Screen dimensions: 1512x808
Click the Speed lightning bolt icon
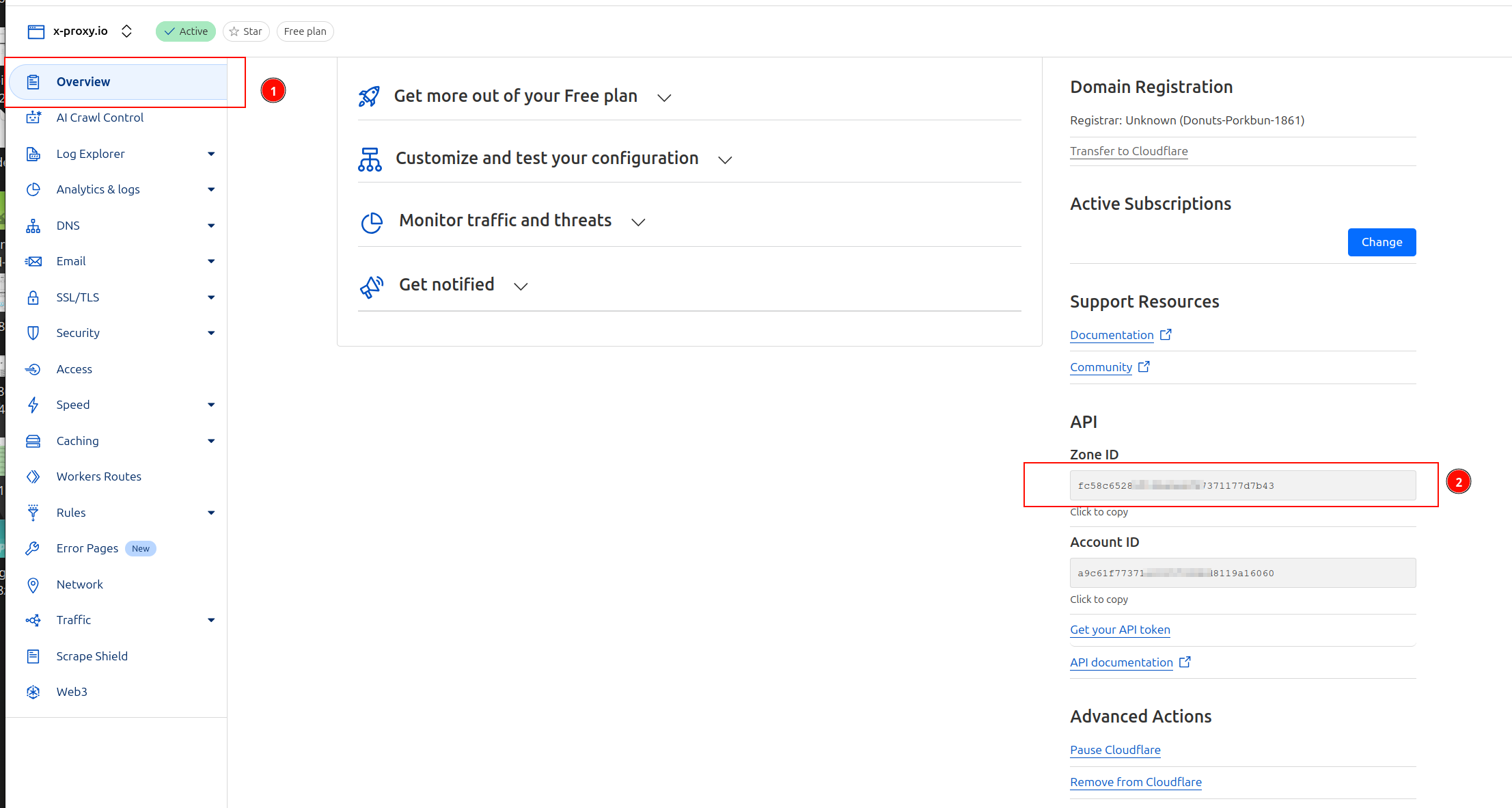point(33,405)
